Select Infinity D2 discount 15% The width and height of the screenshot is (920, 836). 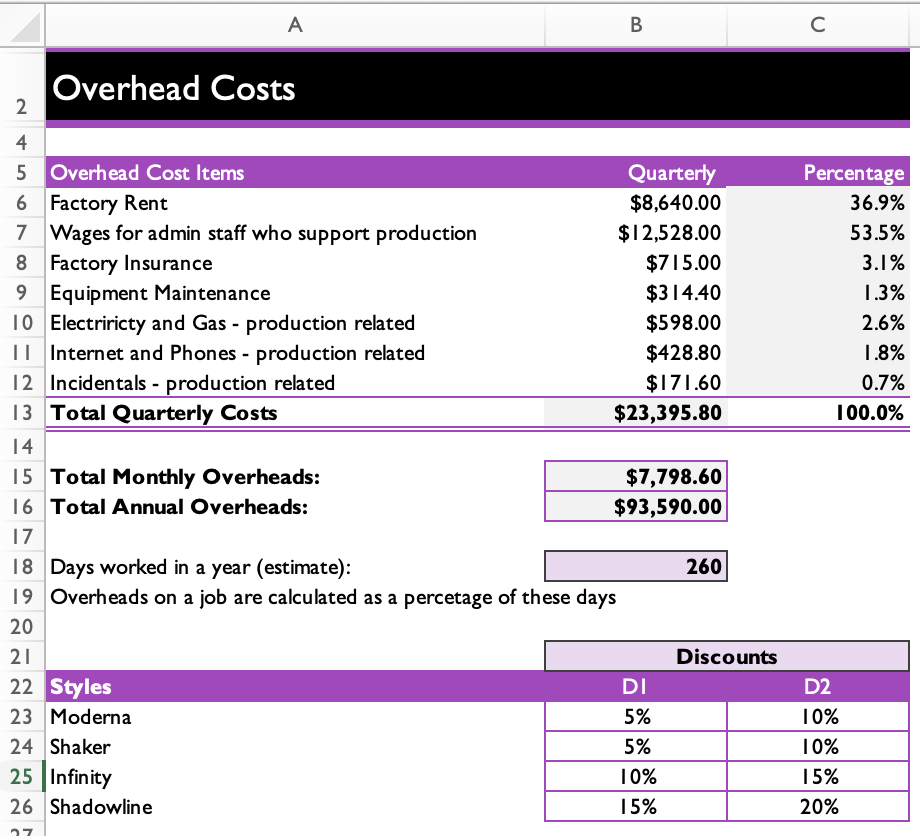[x=818, y=776]
